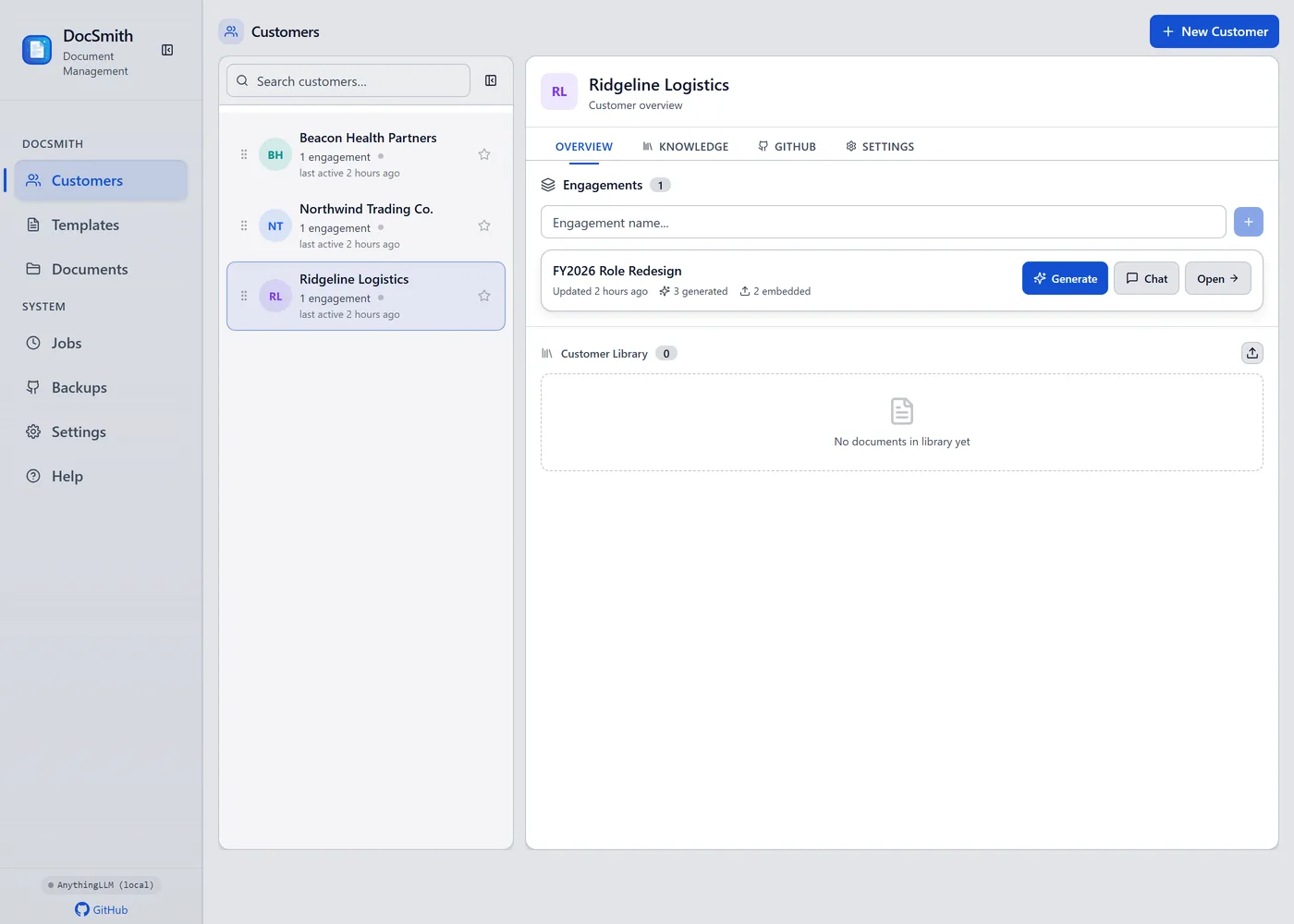
Task: Star Northwind Trading Co. as favorite
Action: click(484, 225)
